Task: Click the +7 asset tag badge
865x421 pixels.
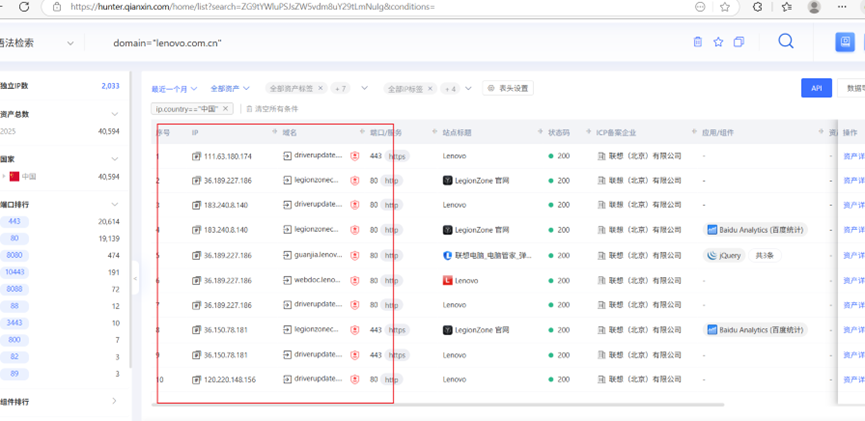Action: [340, 88]
